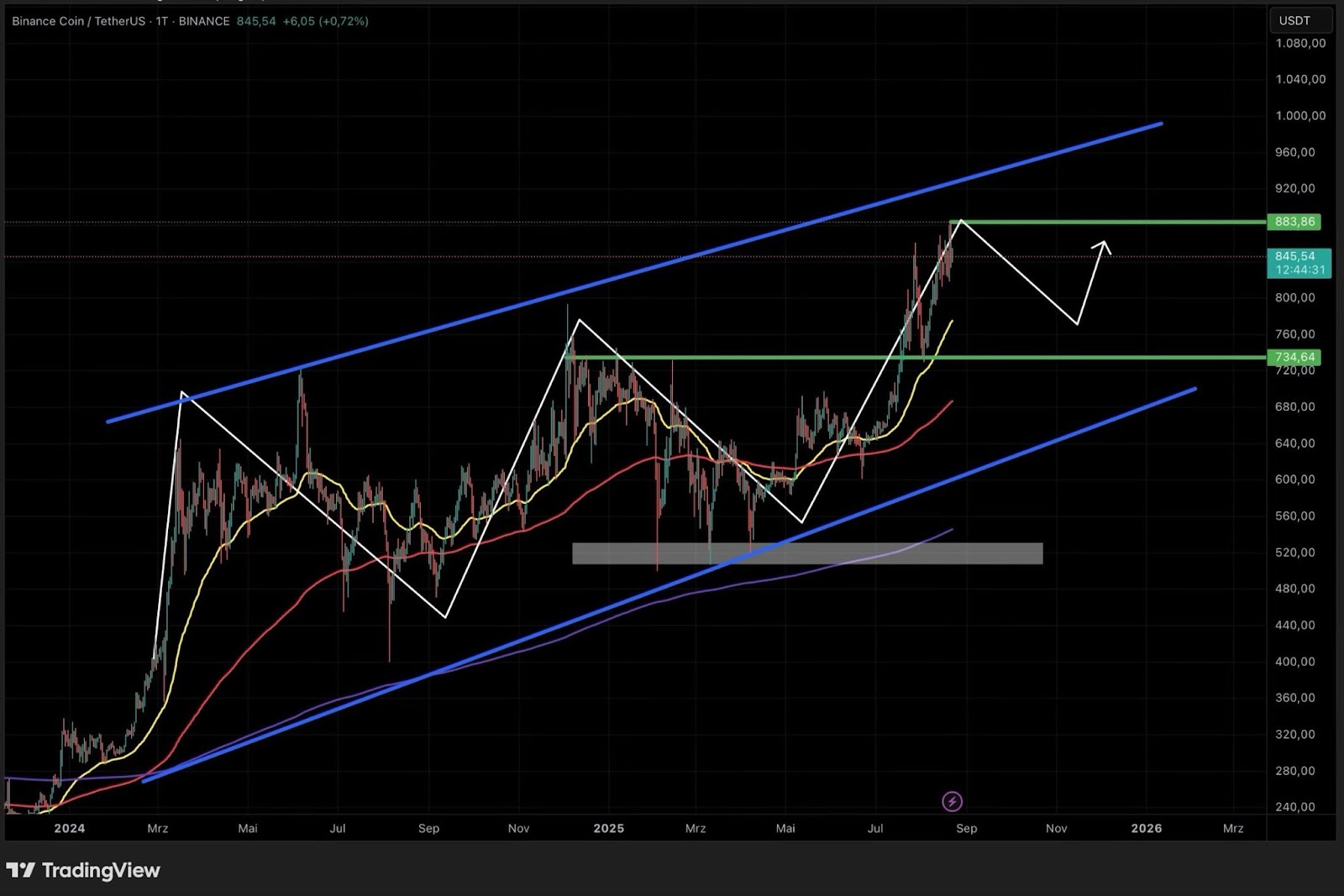The image size is (1344, 896).
Task: Click the 800,00 price axis label
Action: tap(1295, 297)
